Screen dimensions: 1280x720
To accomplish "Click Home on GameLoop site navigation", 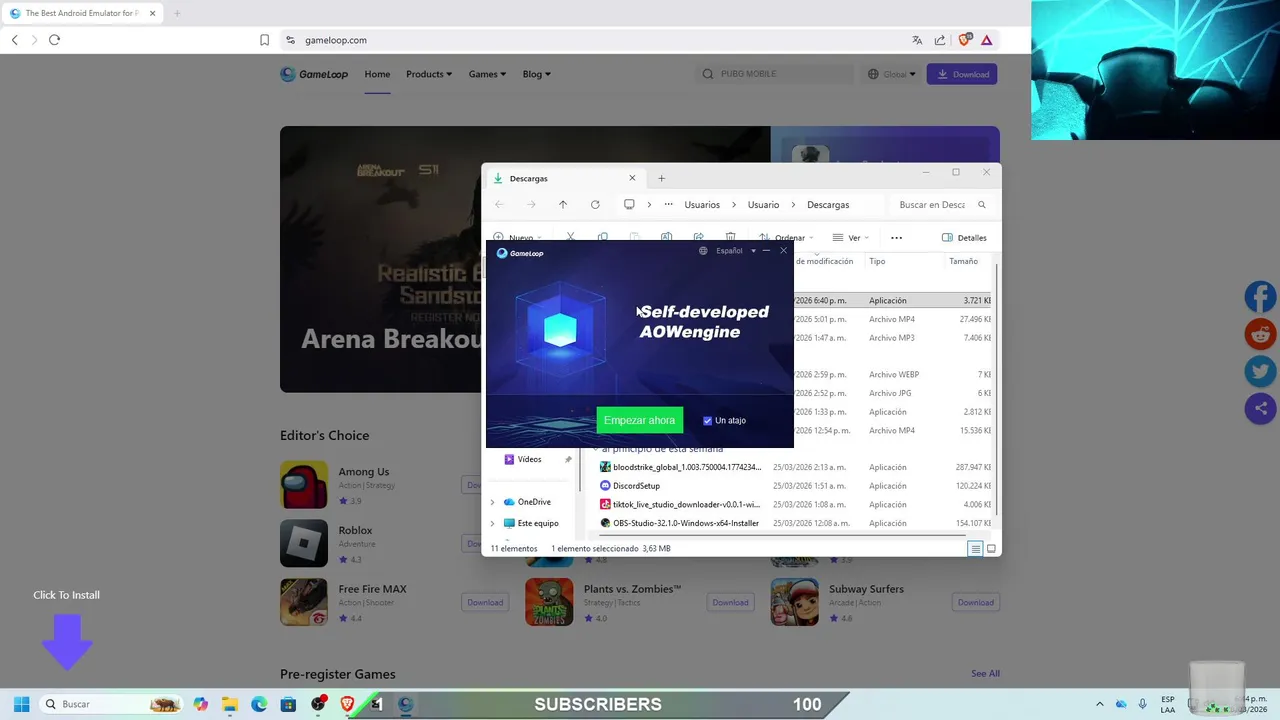I will pos(377,74).
